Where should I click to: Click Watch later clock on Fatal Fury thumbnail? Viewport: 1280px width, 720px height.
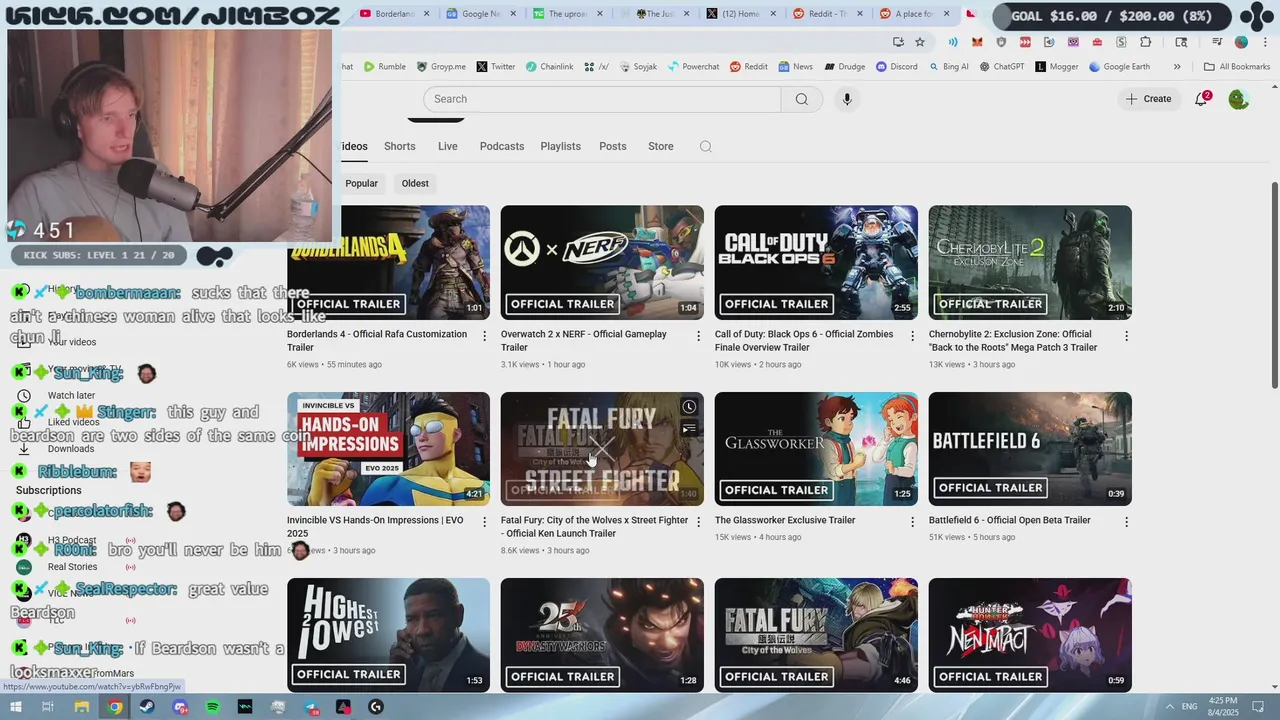coord(689,407)
